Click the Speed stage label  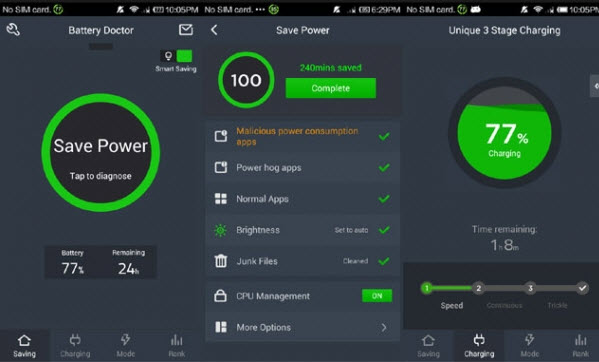[x=452, y=305]
